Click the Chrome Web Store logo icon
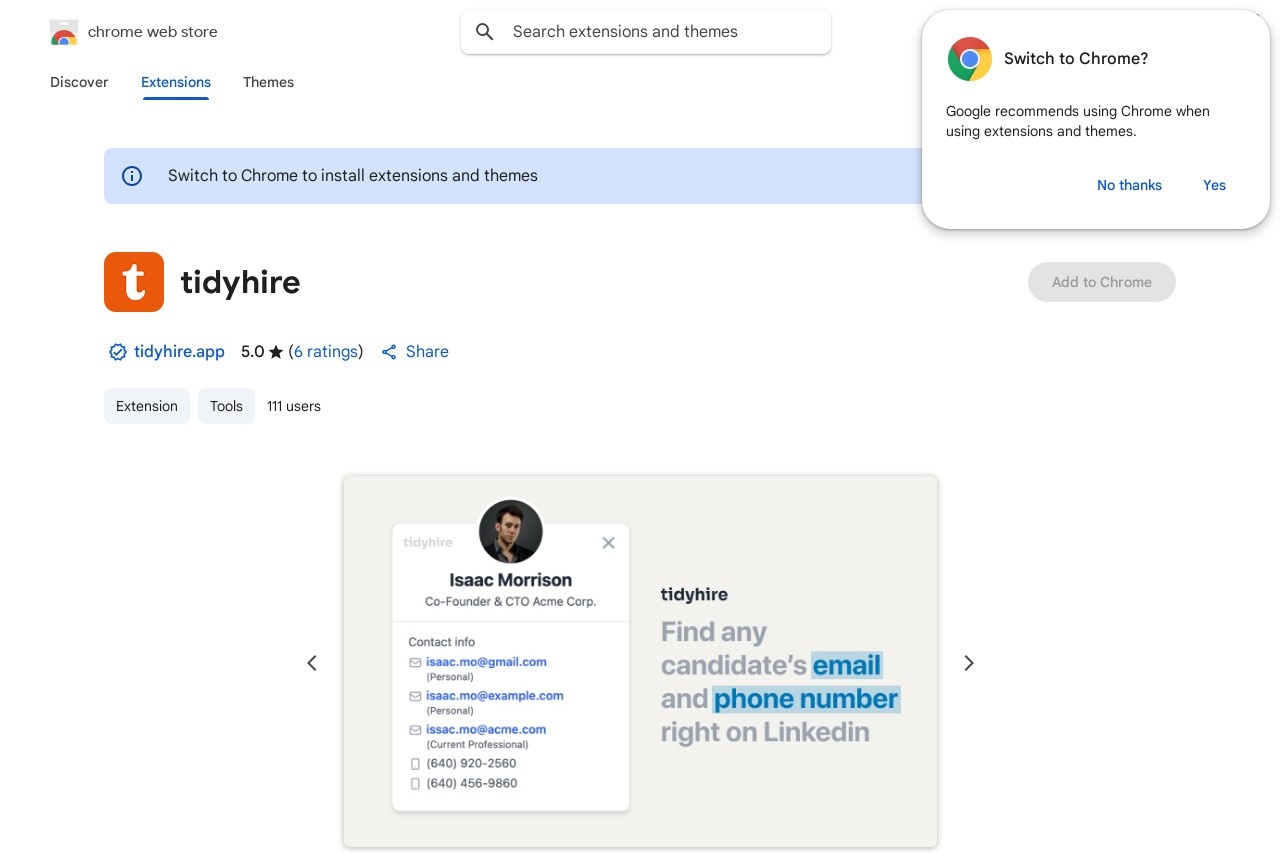Viewport: 1280px width, 853px height. click(64, 32)
